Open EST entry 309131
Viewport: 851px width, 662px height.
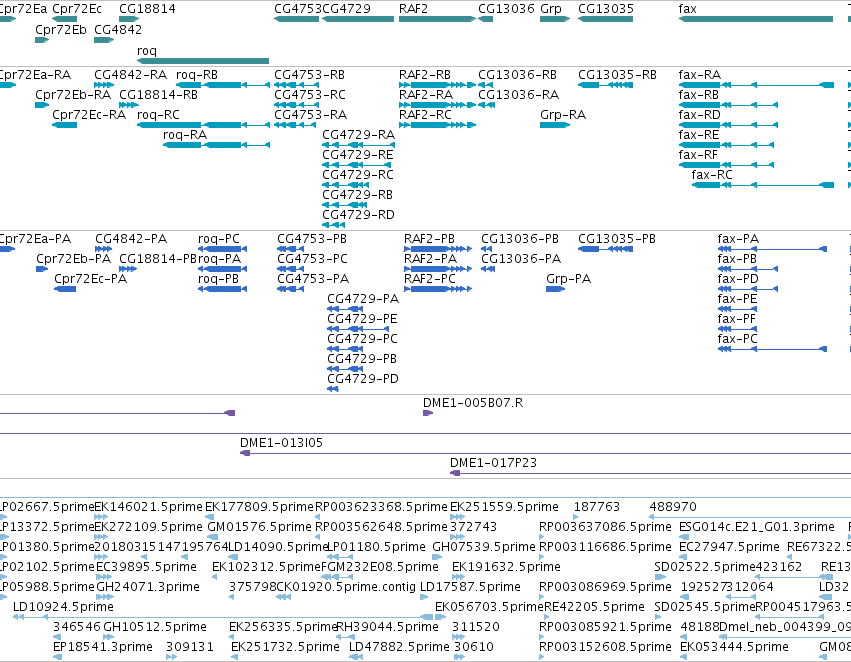[190, 647]
